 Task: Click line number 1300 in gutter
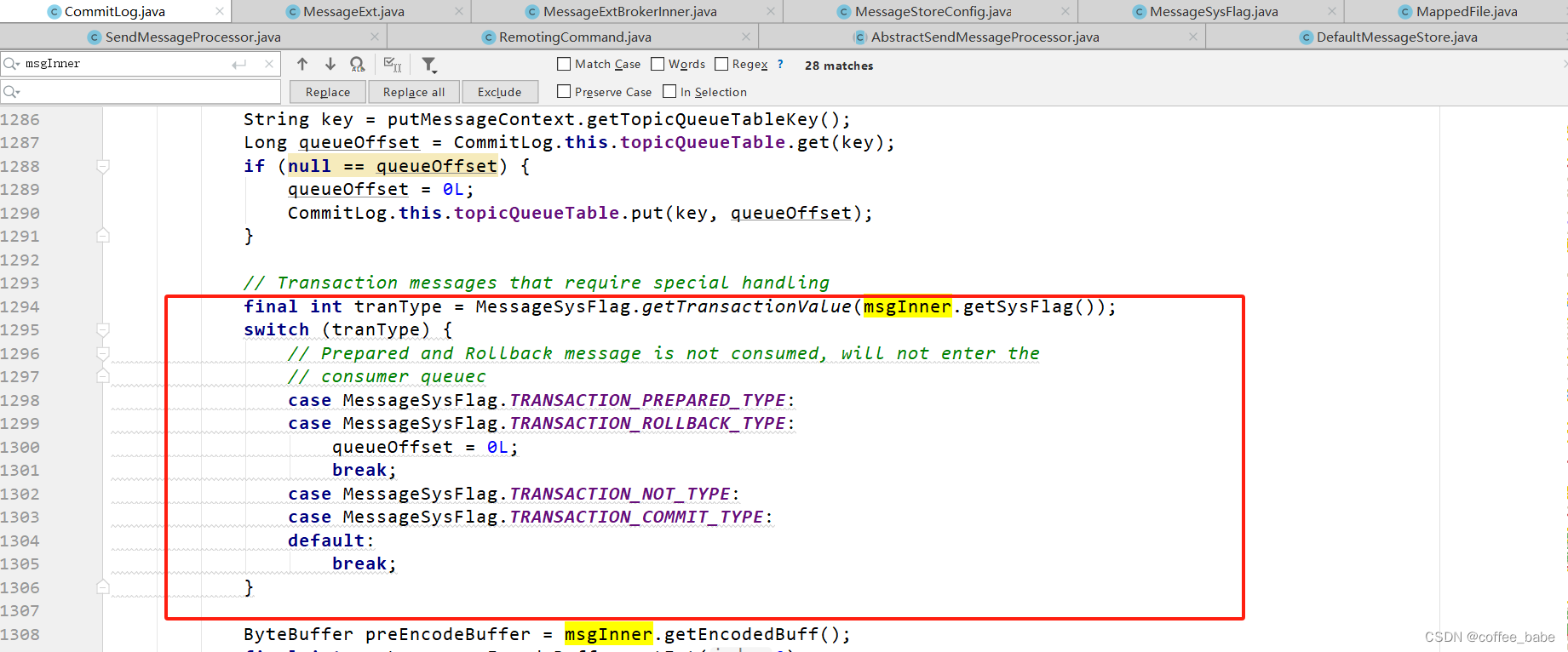[20, 447]
